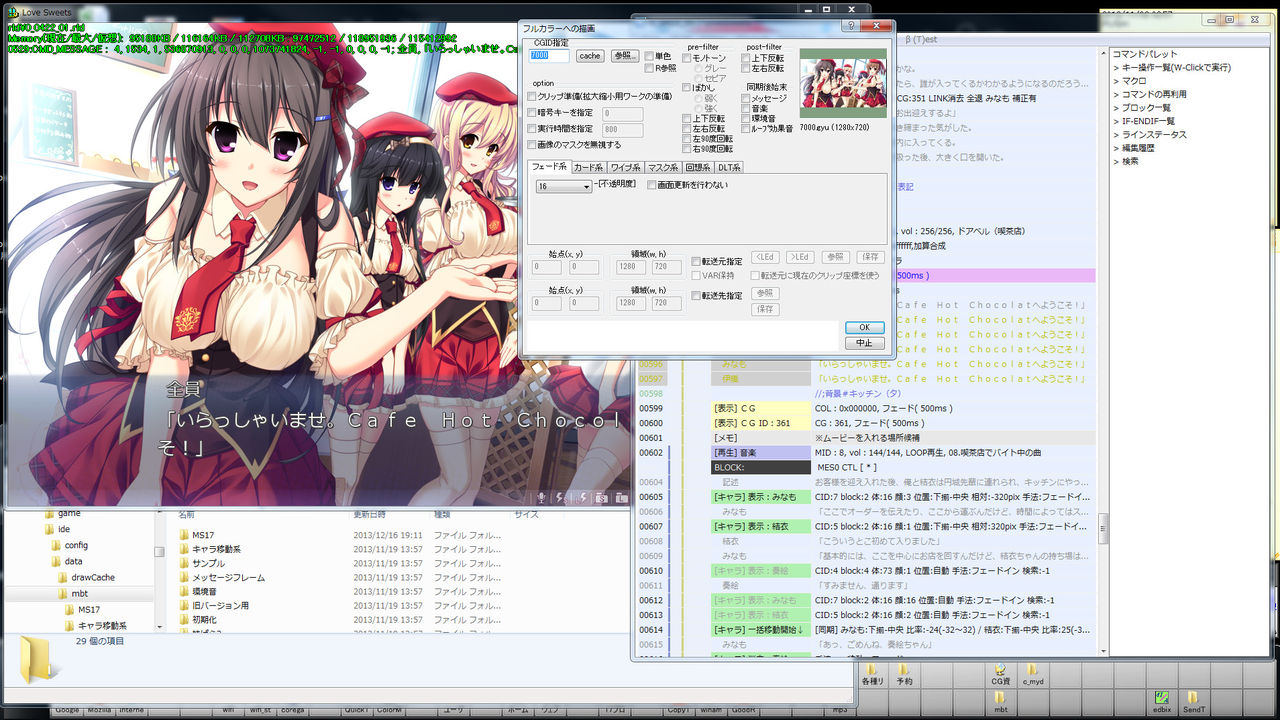Open the 各種リ taskbar folder icon

click(x=872, y=670)
